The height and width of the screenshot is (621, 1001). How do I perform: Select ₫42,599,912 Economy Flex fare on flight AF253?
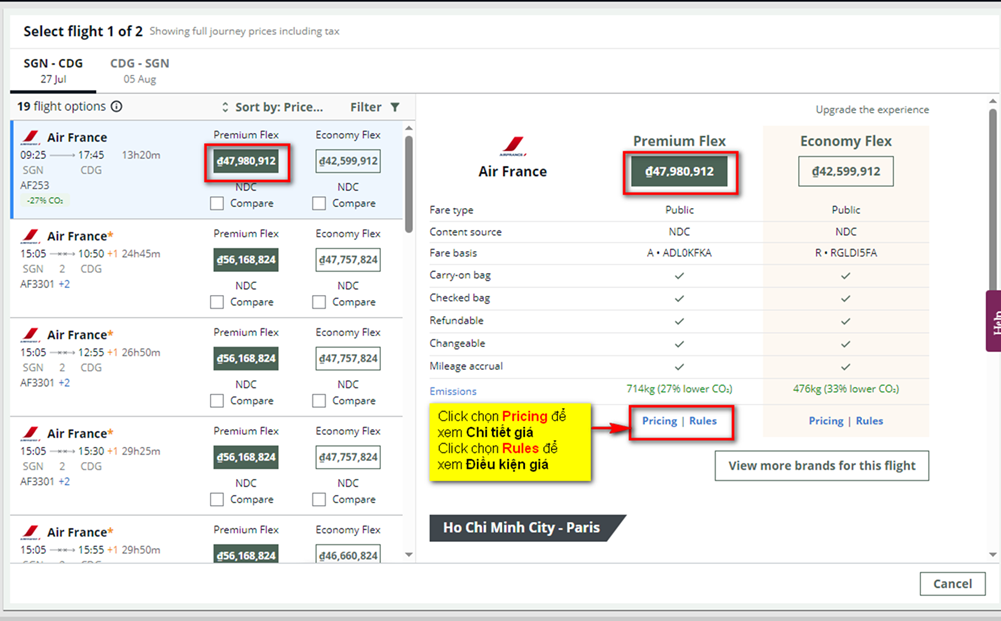348,161
